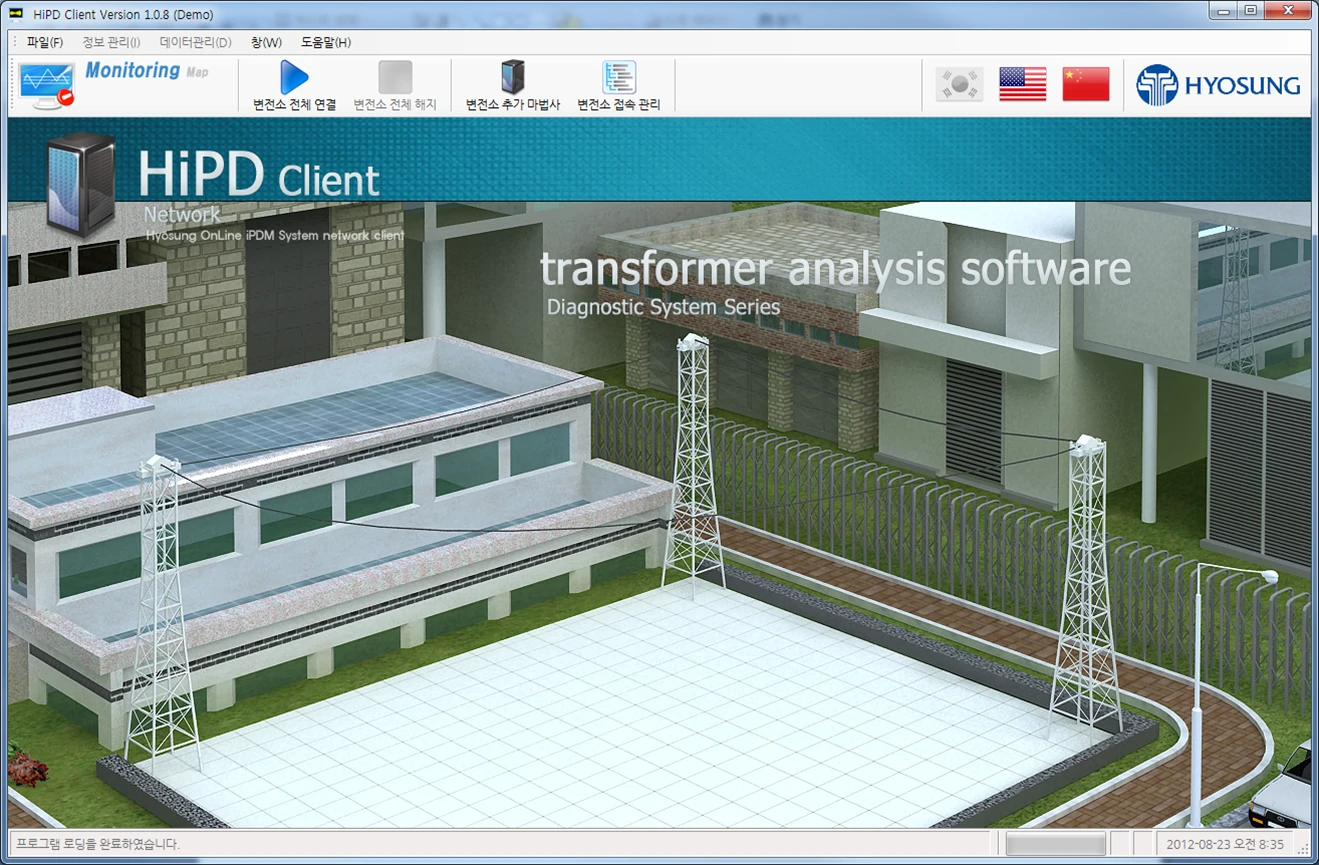Open the 도움말(H) menu
The height and width of the screenshot is (865, 1319).
click(x=326, y=42)
